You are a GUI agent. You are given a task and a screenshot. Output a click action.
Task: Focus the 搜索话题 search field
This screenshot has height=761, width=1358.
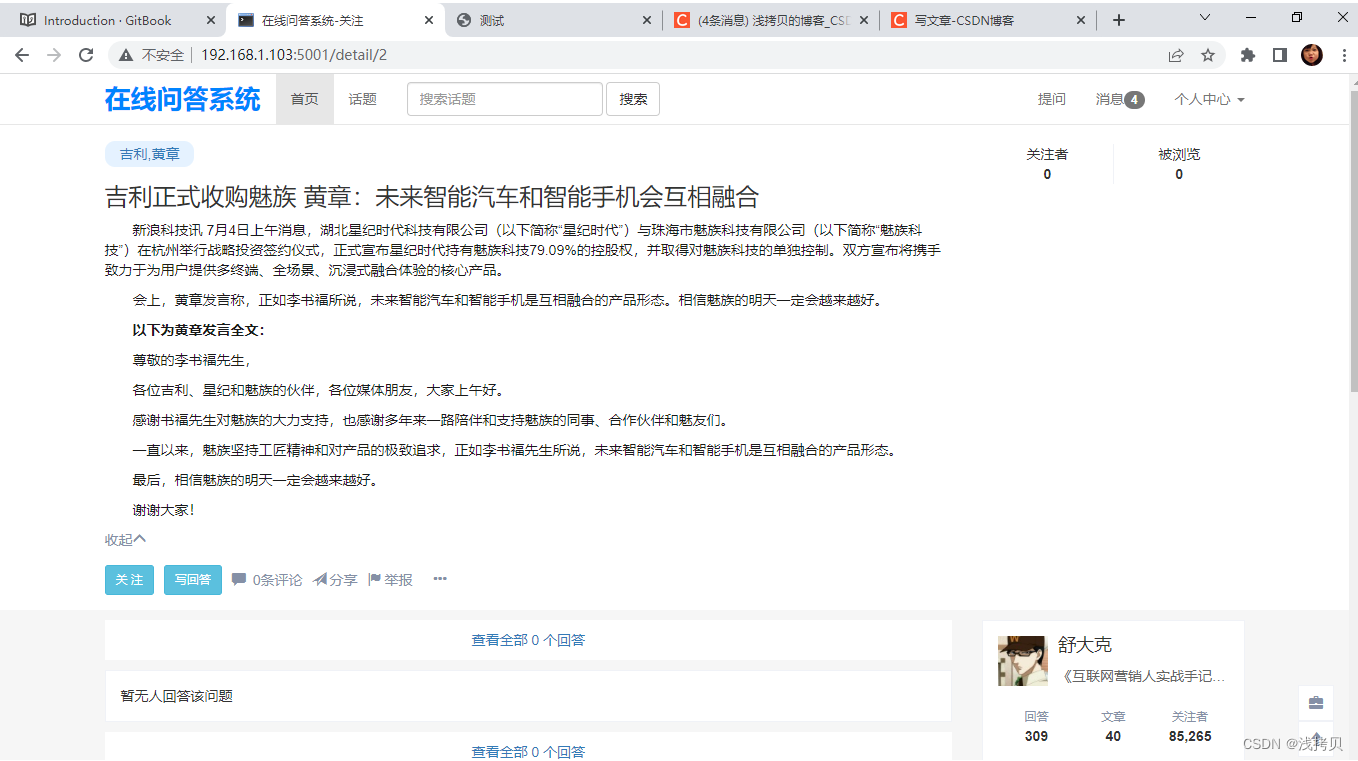[505, 99]
